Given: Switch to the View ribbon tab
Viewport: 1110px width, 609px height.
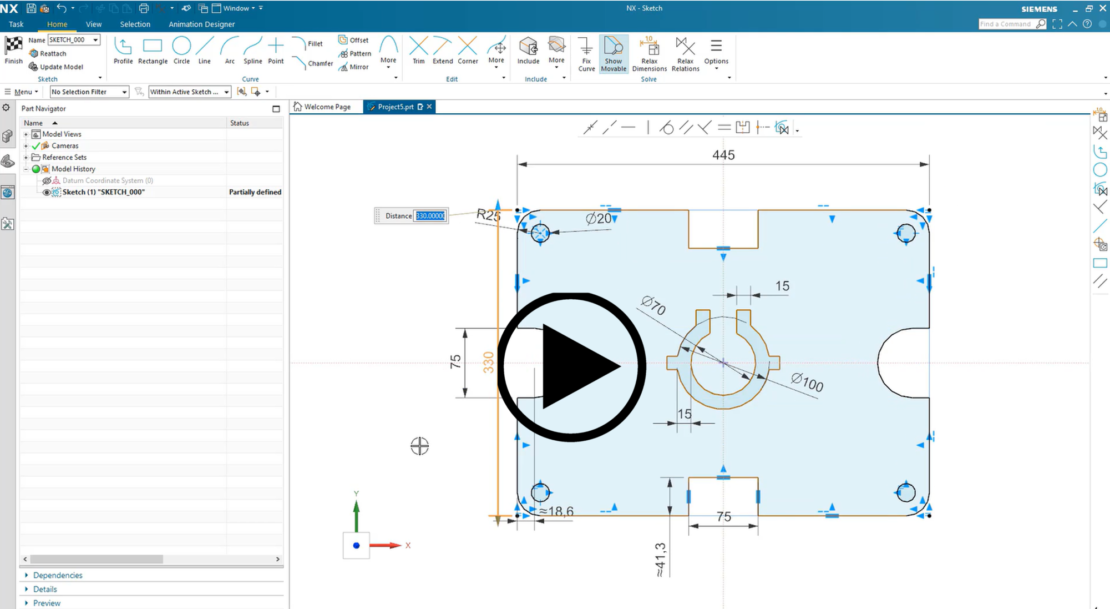Looking at the screenshot, I should 94,24.
